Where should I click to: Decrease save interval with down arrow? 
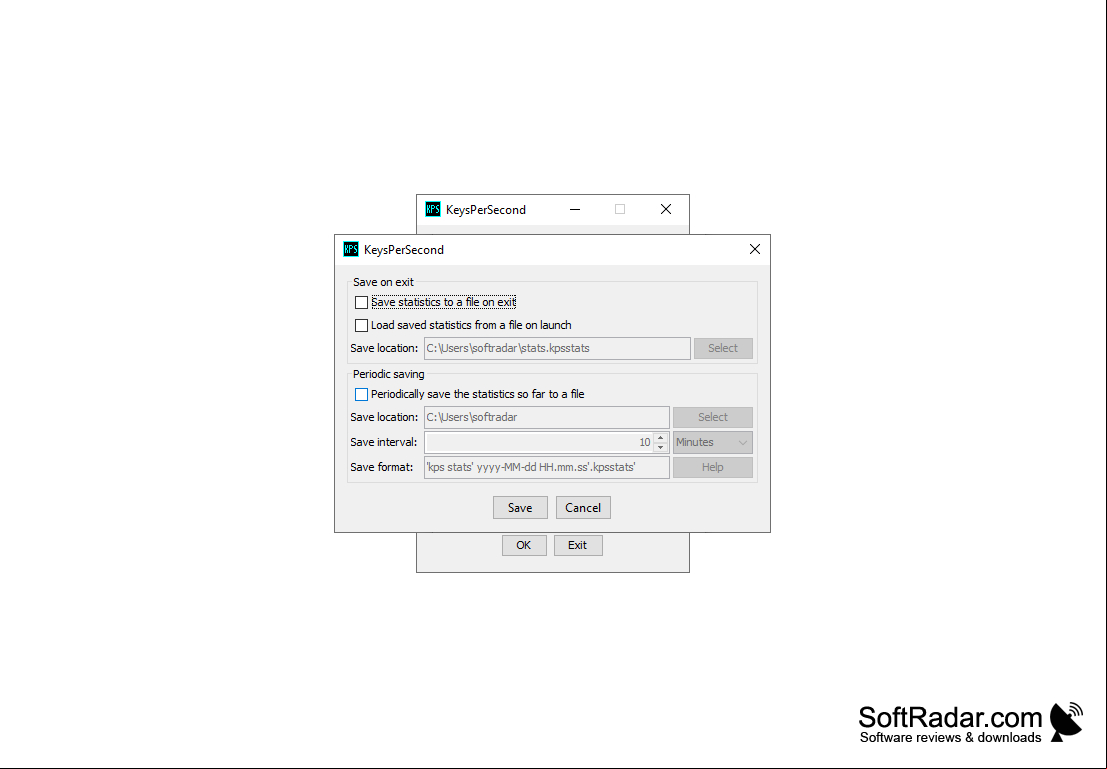pyautogui.click(x=661, y=448)
